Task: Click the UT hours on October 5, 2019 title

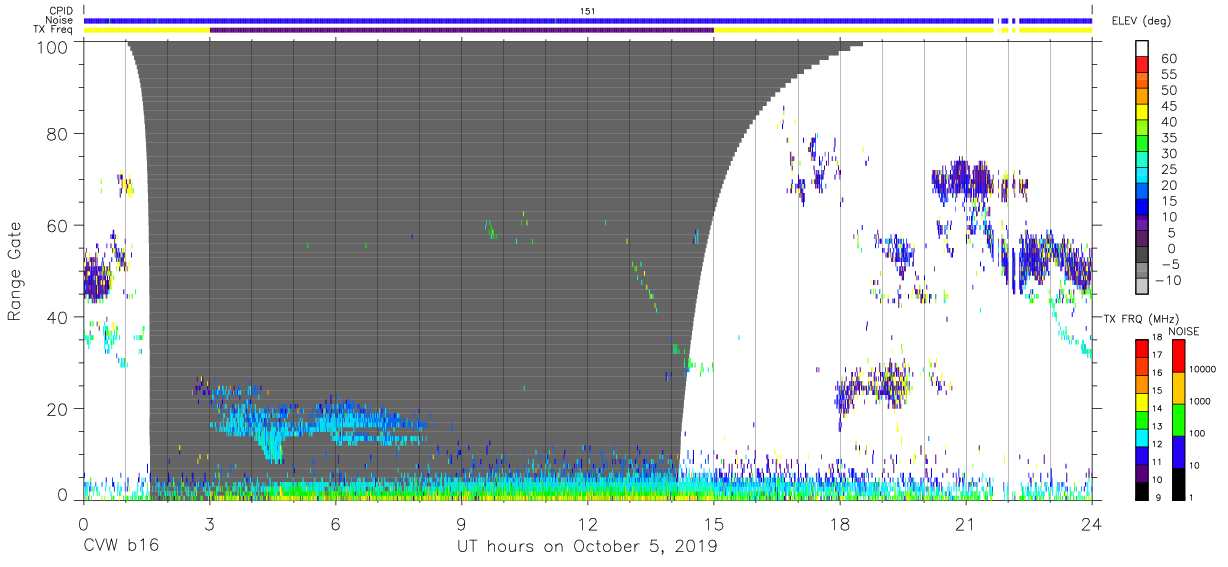Action: (587, 547)
